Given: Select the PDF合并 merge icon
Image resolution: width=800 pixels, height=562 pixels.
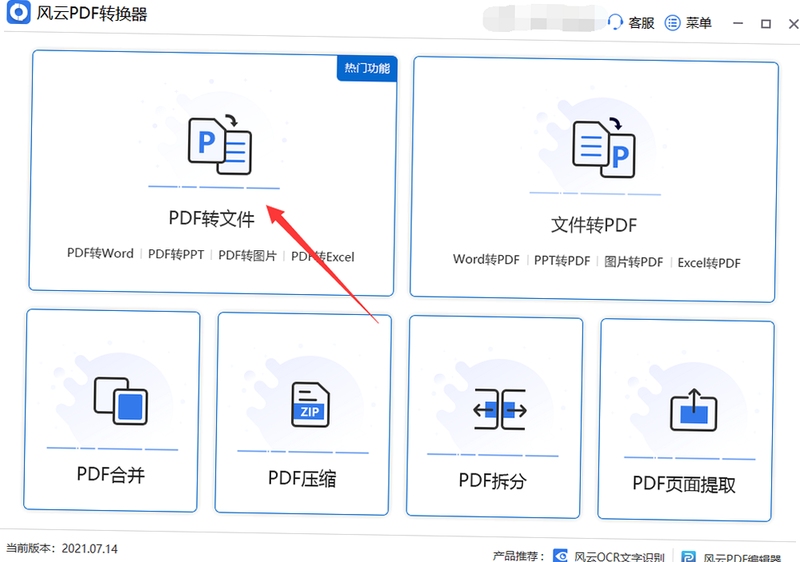Looking at the screenshot, I should tap(120, 401).
